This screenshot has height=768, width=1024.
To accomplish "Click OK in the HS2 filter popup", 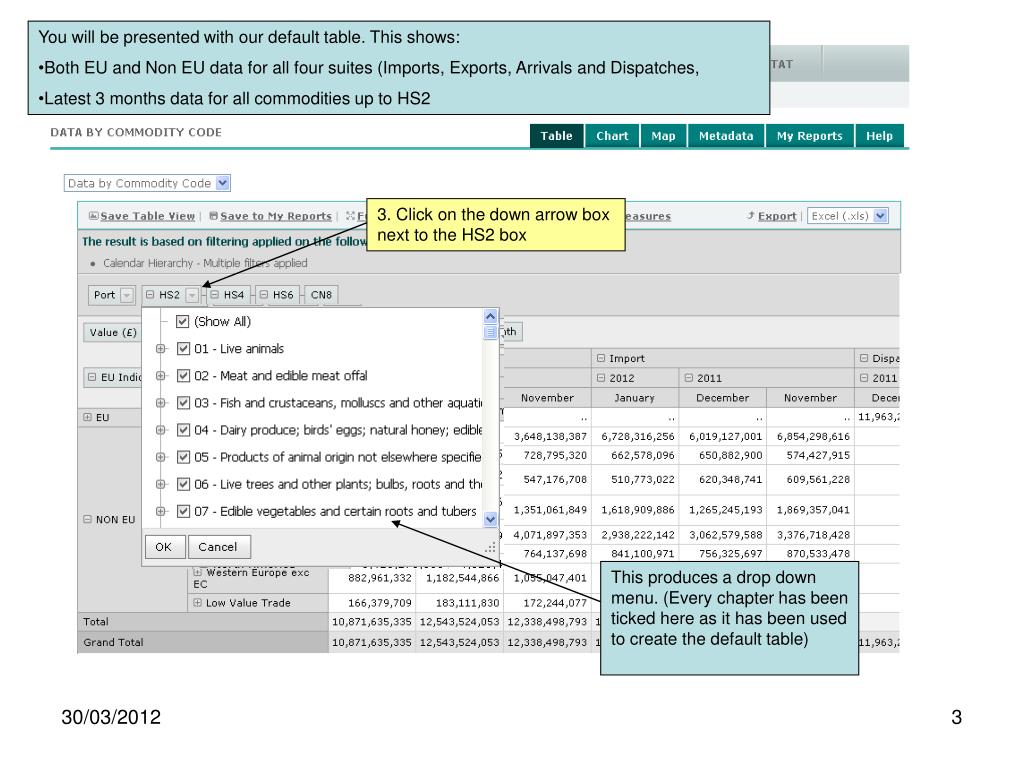I will pos(164,547).
